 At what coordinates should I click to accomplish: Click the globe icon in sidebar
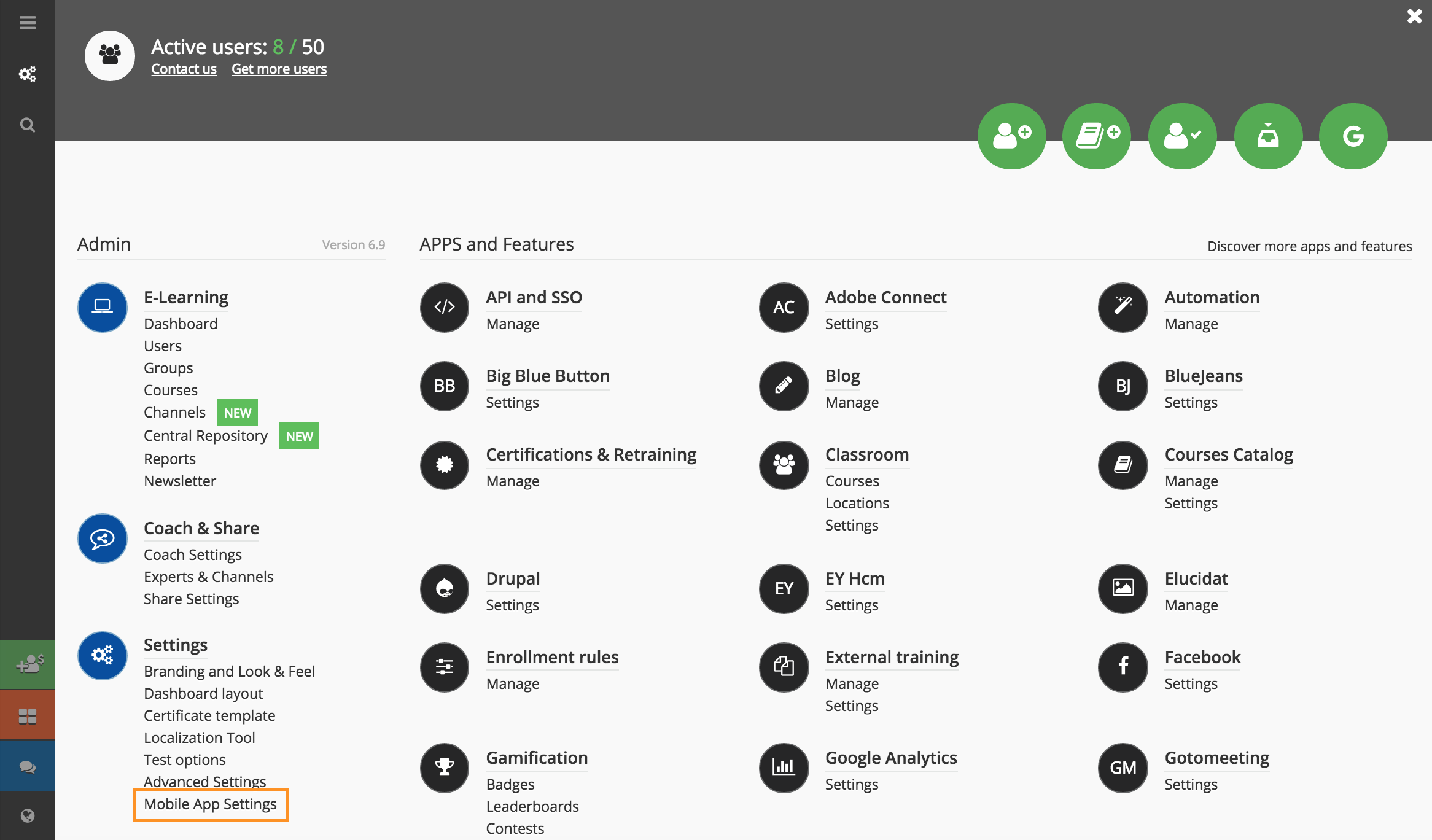27,815
